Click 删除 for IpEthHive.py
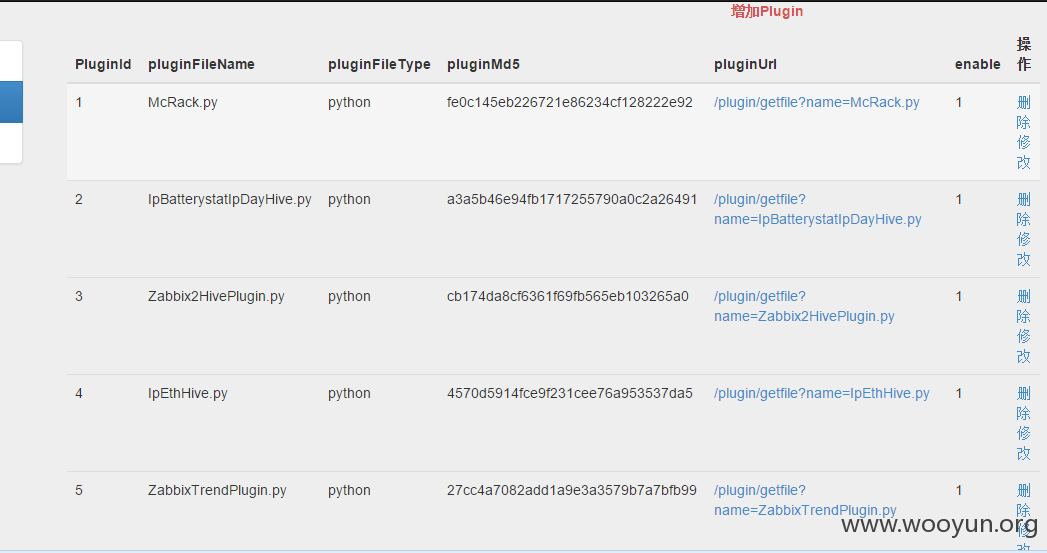1047x553 pixels. tap(1024, 403)
